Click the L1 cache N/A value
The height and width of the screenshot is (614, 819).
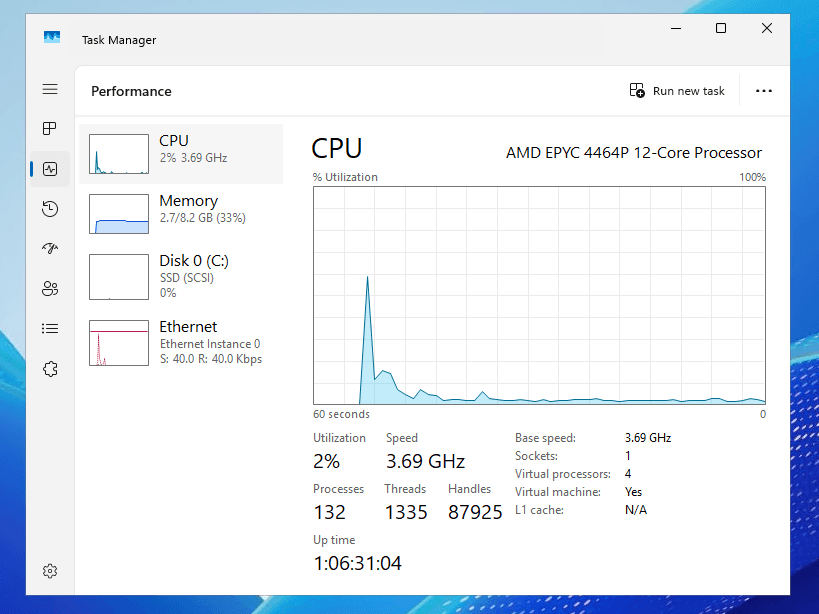click(x=636, y=510)
